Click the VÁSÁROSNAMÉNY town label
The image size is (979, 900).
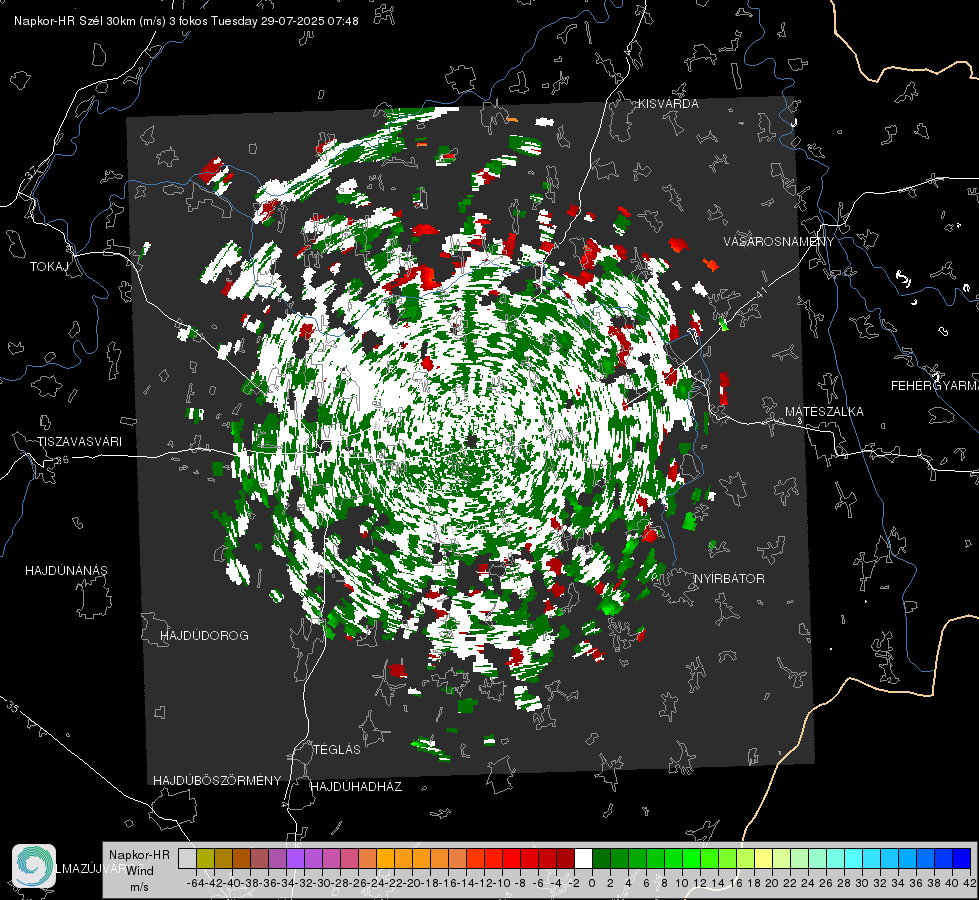(779, 242)
